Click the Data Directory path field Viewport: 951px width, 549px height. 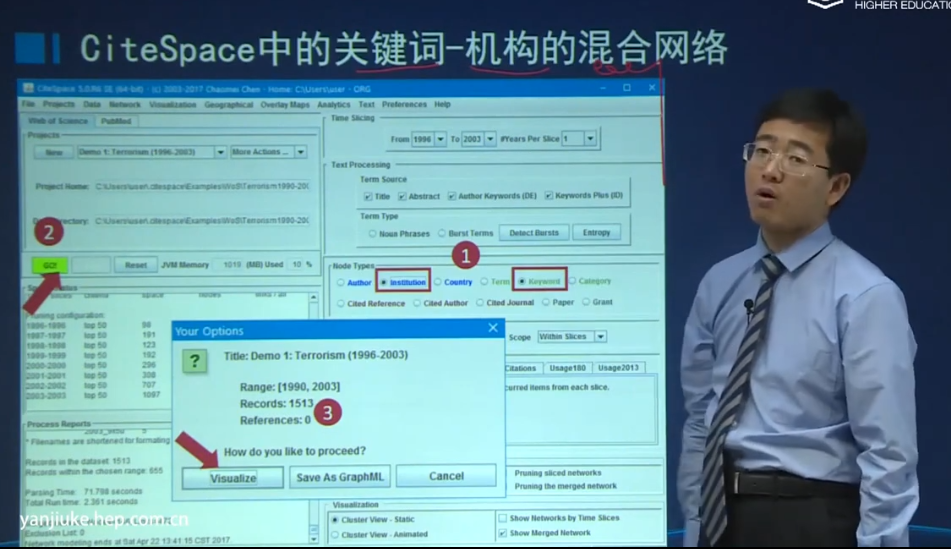click(203, 220)
